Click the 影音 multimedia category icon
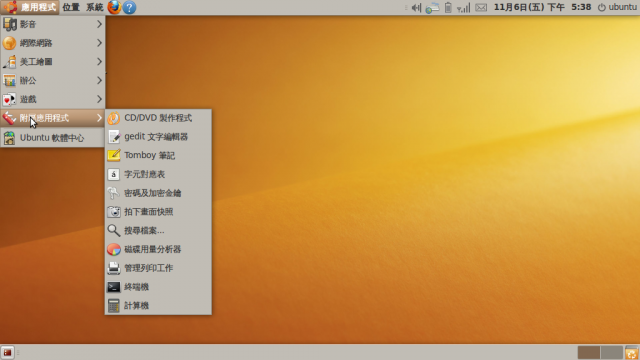 (x=9, y=24)
